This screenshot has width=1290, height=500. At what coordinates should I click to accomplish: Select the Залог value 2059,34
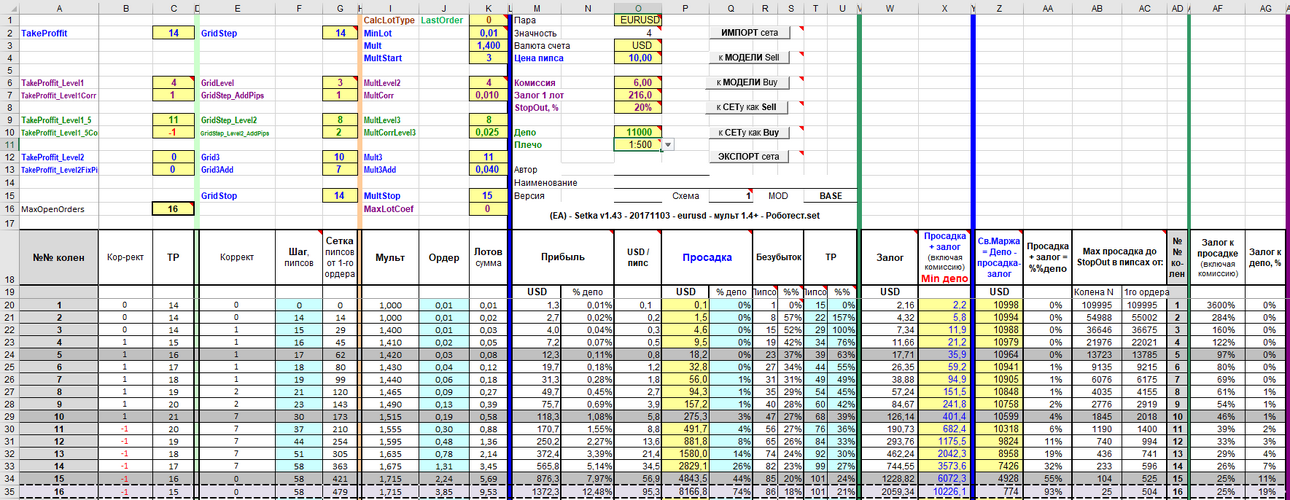coord(888,492)
